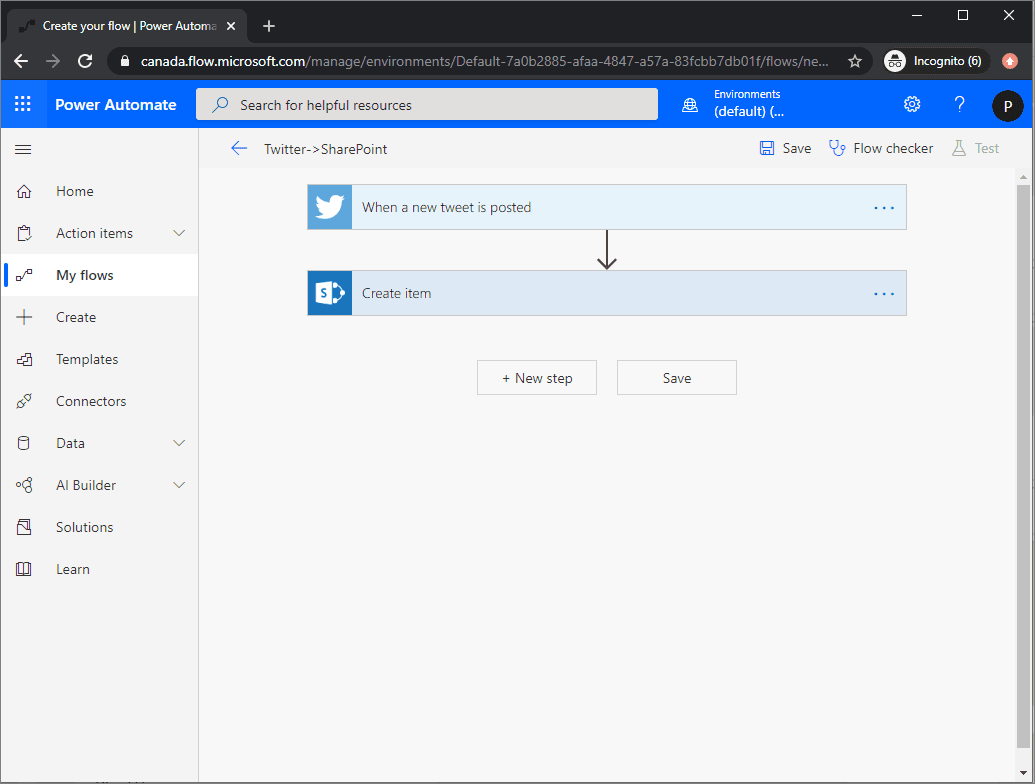Click the Twitter bird trigger icon
Image resolution: width=1035 pixels, height=784 pixels.
click(330, 207)
